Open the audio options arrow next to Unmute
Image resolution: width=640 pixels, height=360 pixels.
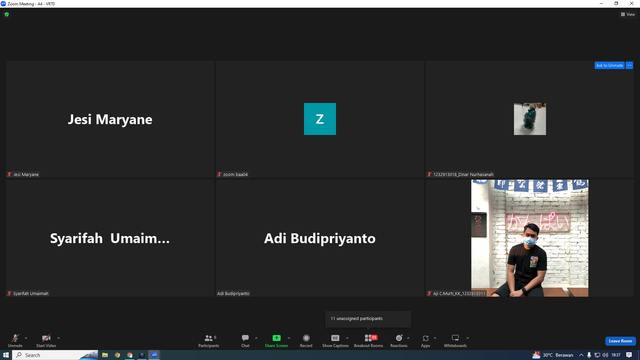pyautogui.click(x=26, y=338)
